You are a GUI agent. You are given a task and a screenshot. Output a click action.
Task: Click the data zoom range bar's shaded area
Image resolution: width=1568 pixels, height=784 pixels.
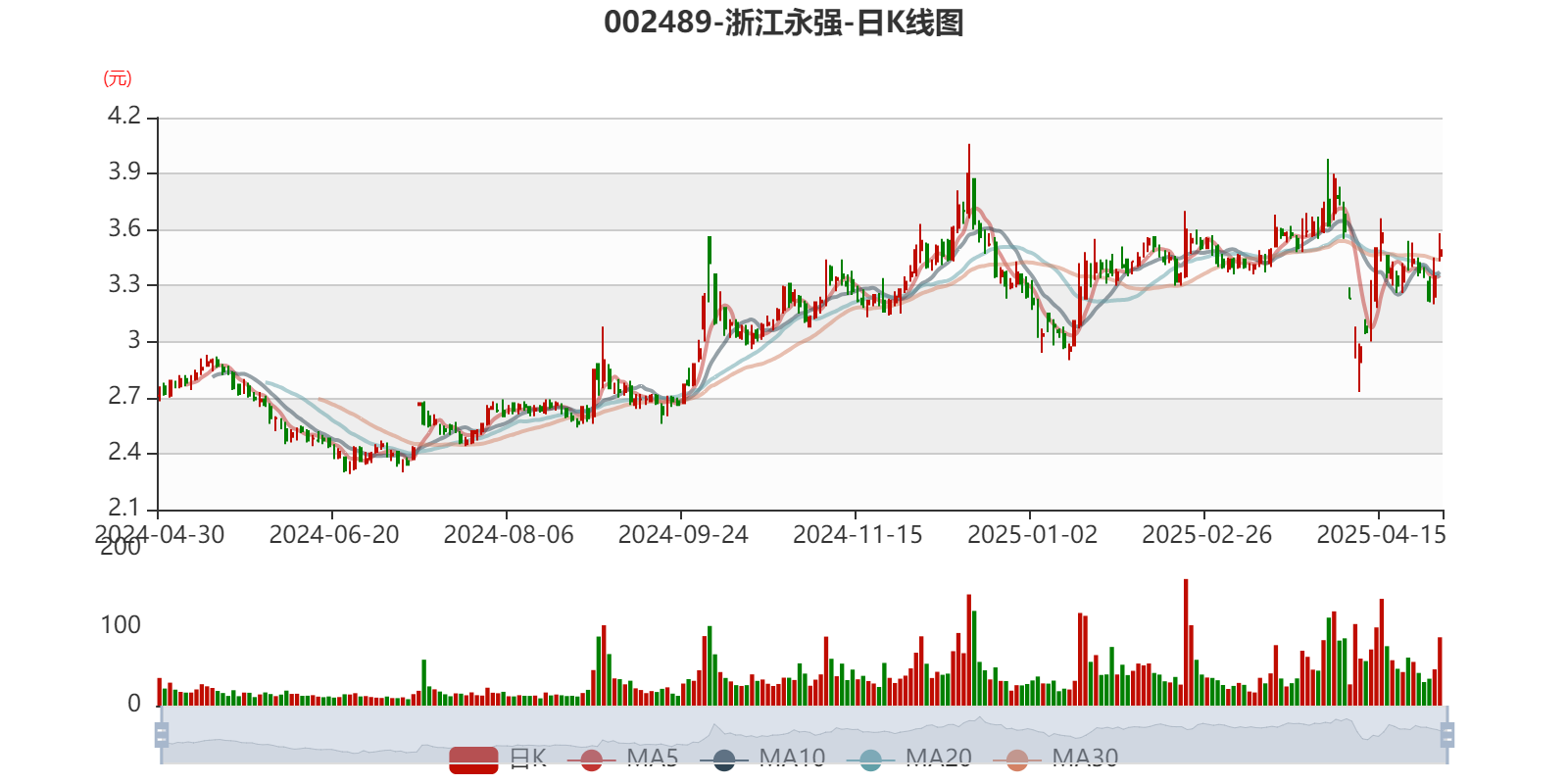(804, 735)
